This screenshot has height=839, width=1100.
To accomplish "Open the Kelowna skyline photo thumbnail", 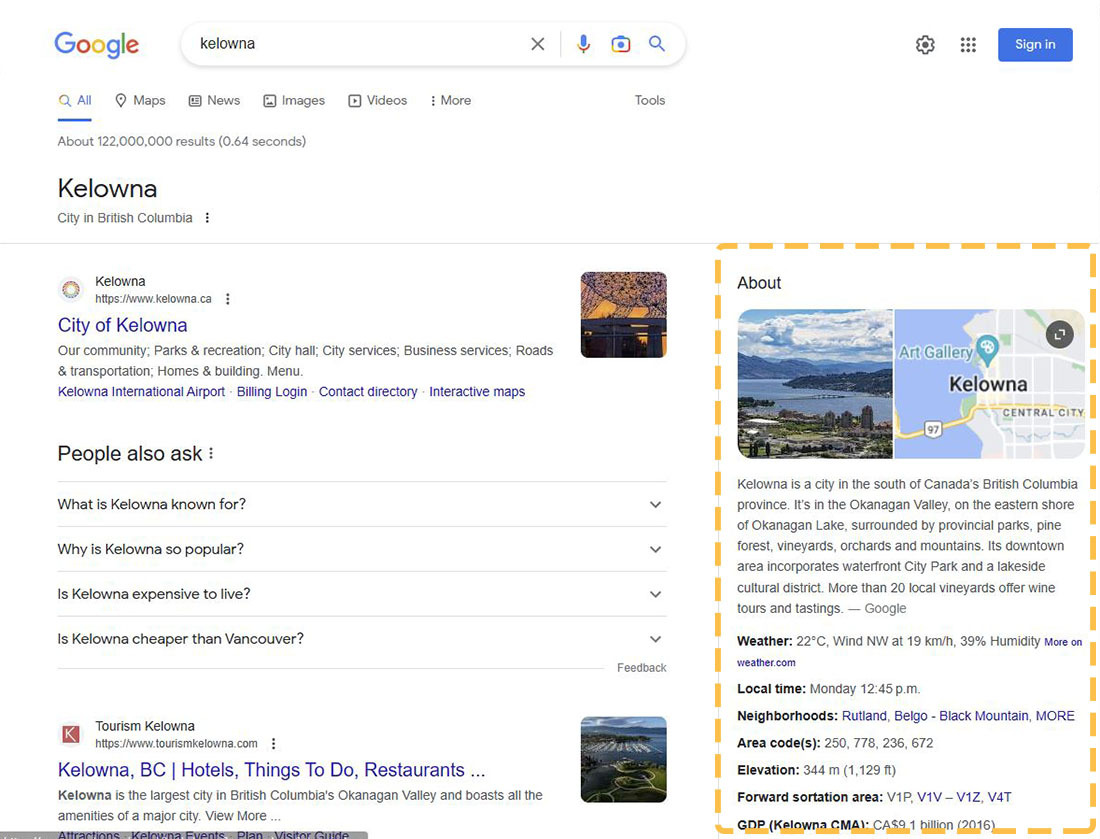I will coord(815,383).
